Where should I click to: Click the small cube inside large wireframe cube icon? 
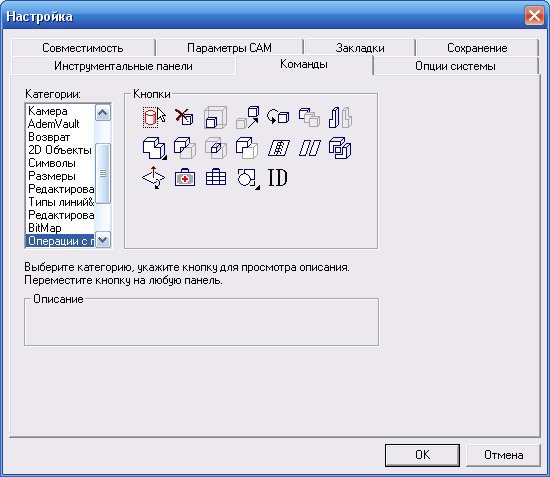(x=215, y=117)
